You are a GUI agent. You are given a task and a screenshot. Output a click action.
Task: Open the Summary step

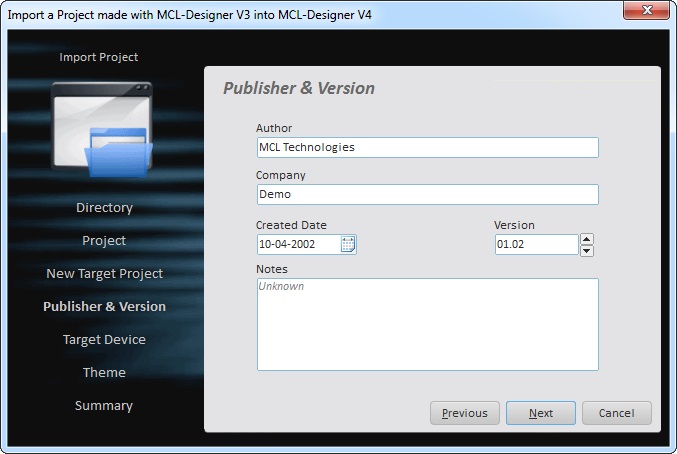(x=104, y=406)
